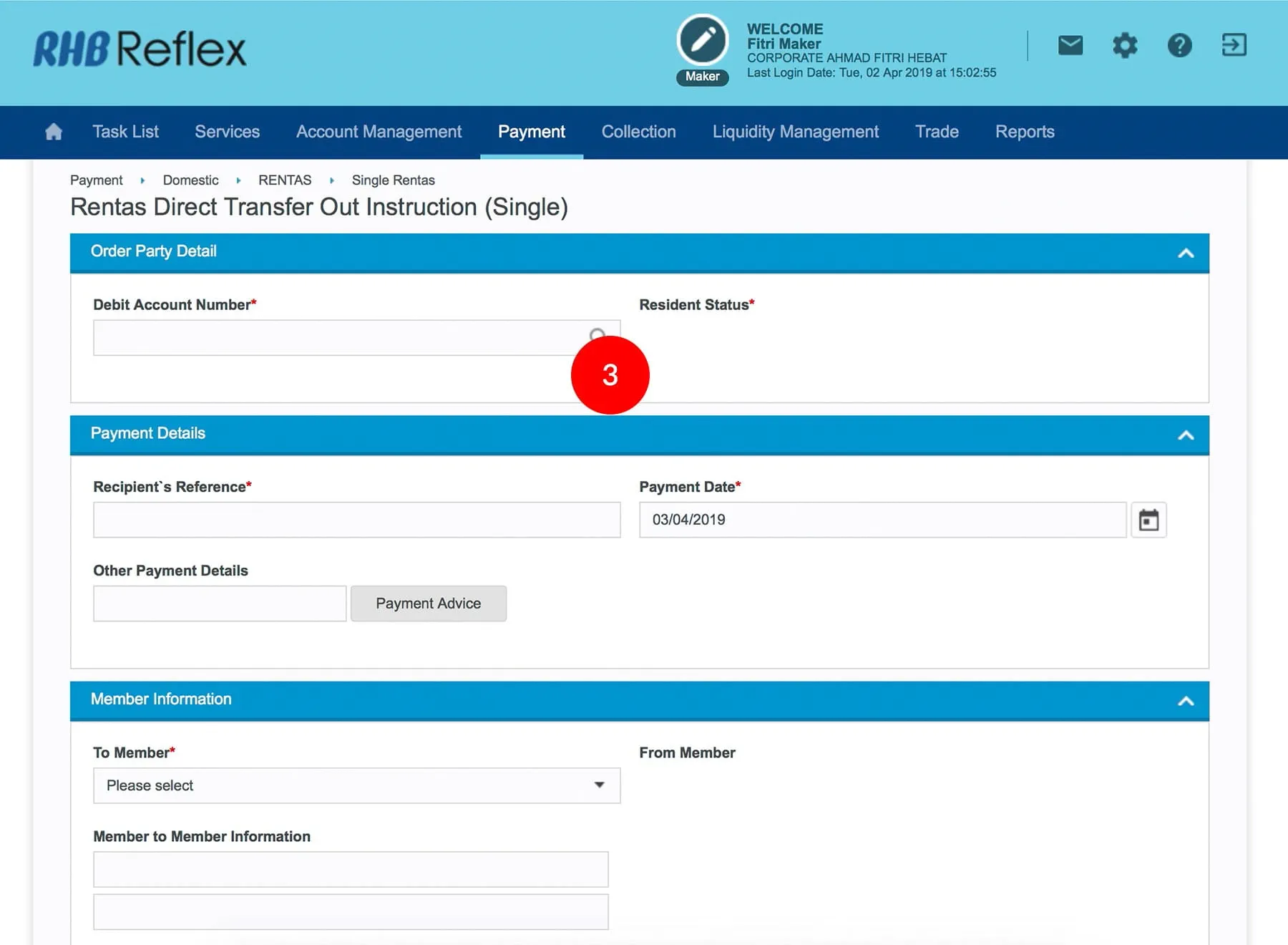Click the Domestic breadcrumb link
1288x945 pixels.
pos(190,180)
